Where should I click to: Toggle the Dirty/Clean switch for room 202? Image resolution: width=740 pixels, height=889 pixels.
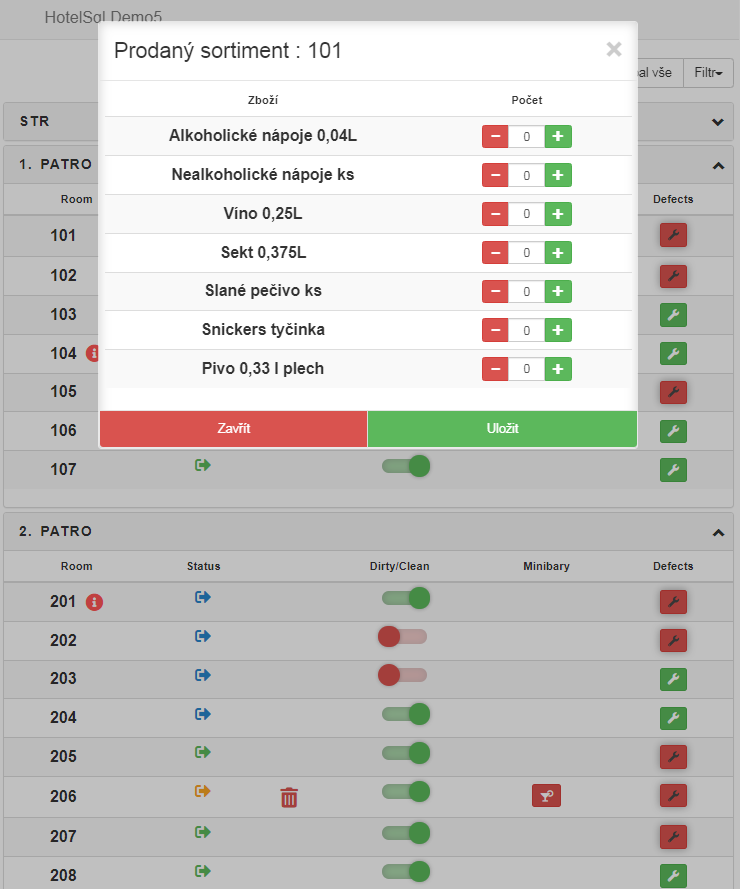(x=402, y=637)
